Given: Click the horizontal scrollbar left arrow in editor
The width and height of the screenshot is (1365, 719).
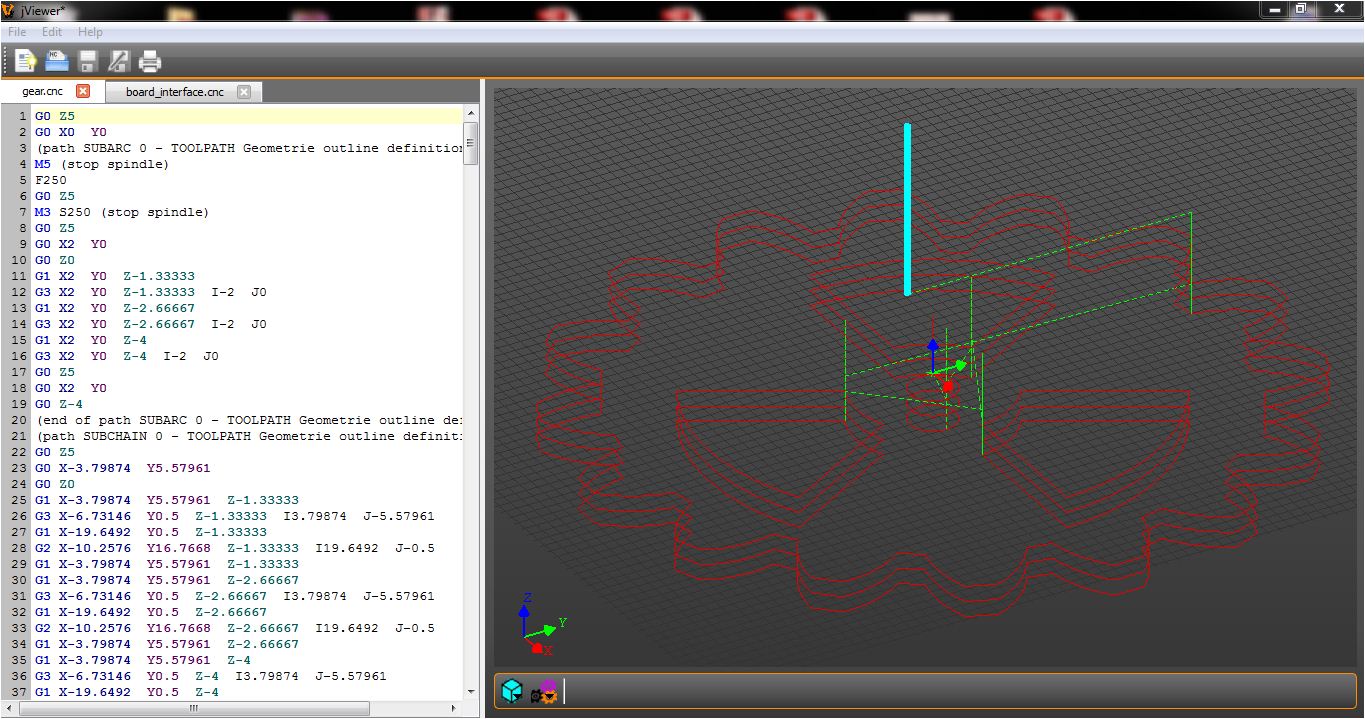Looking at the screenshot, I should point(8,708).
